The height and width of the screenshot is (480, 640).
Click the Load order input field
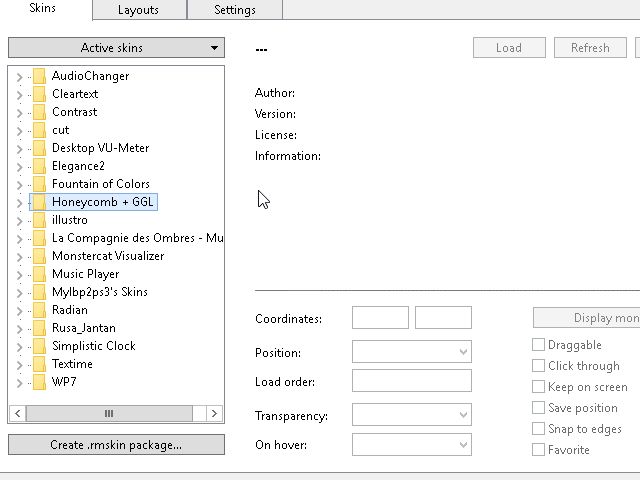[411, 381]
